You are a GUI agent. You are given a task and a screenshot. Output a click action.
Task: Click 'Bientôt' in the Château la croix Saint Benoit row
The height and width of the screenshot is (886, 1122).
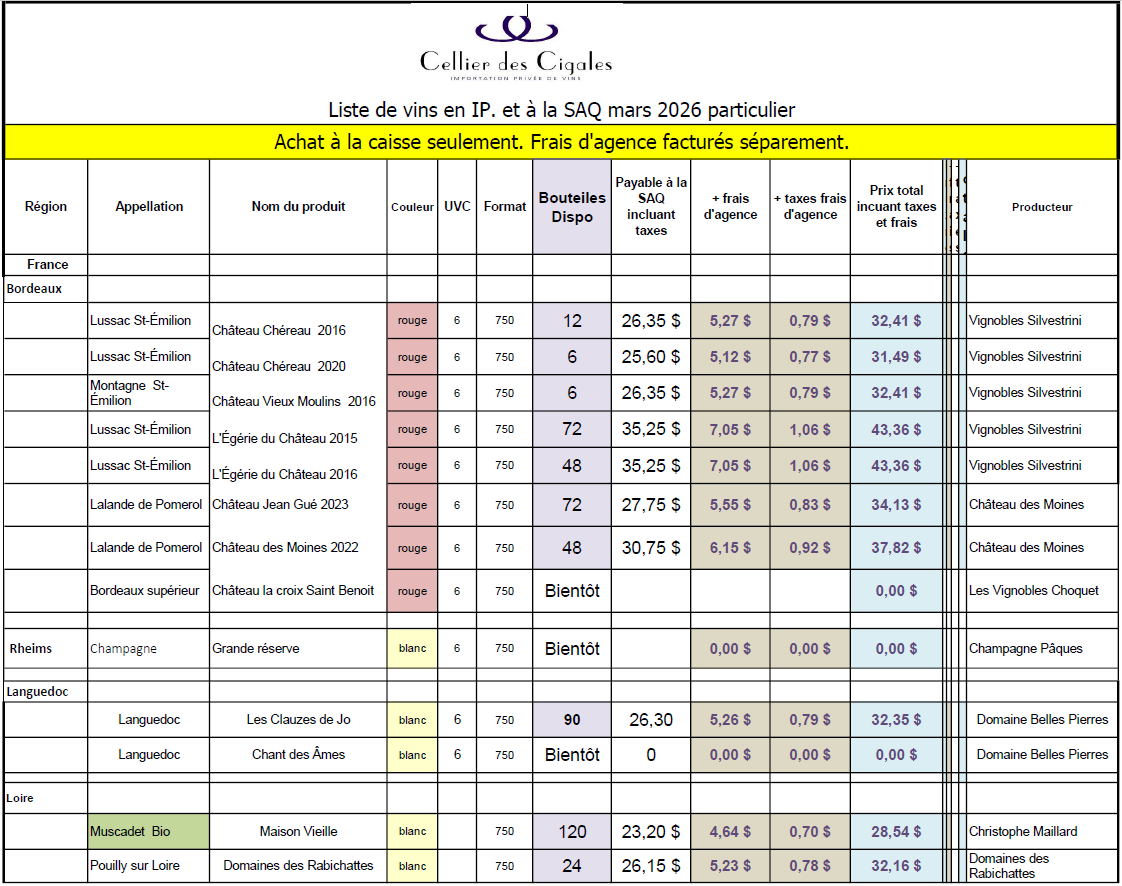click(x=572, y=590)
